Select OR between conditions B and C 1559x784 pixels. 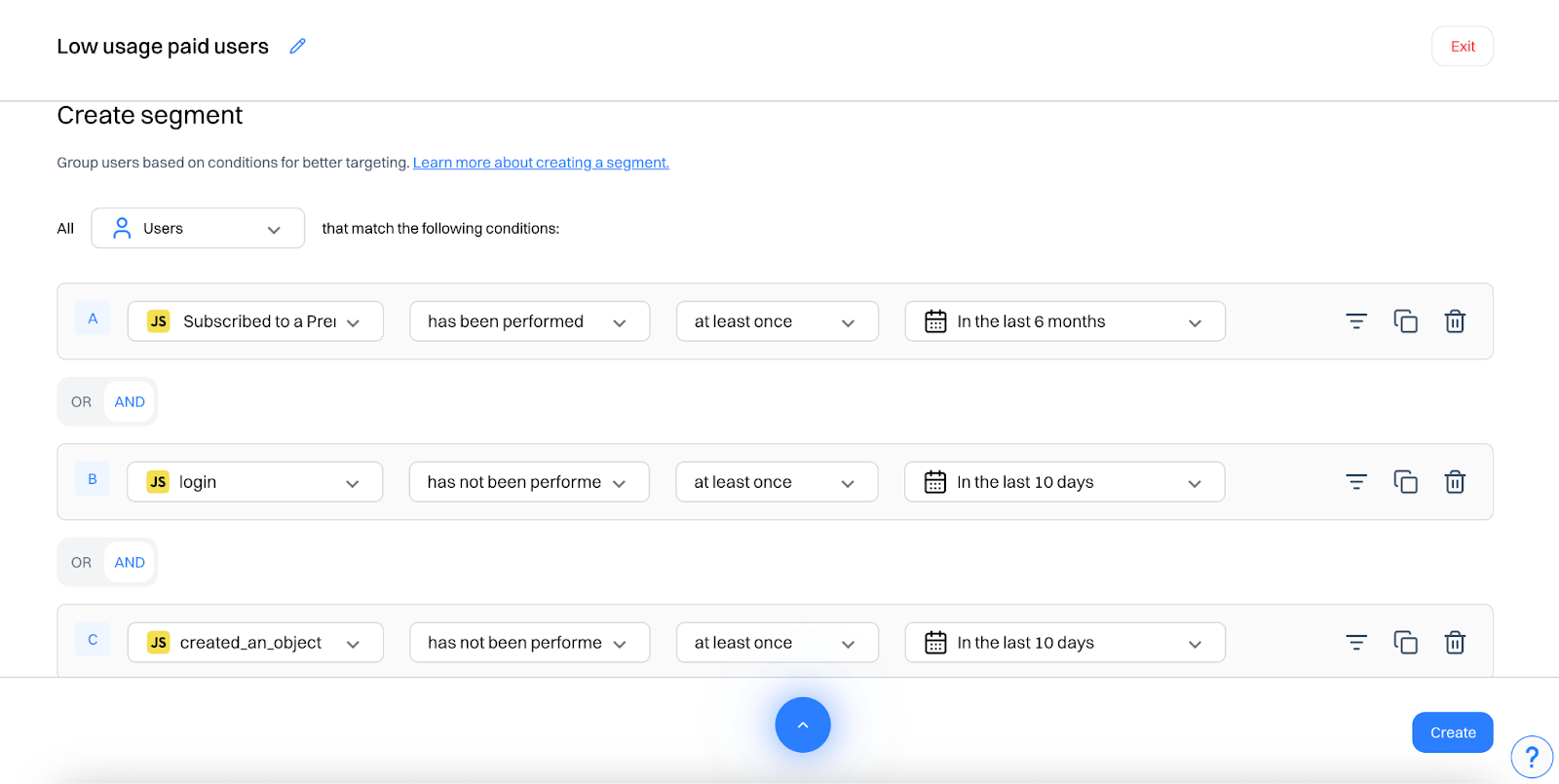[x=81, y=563]
